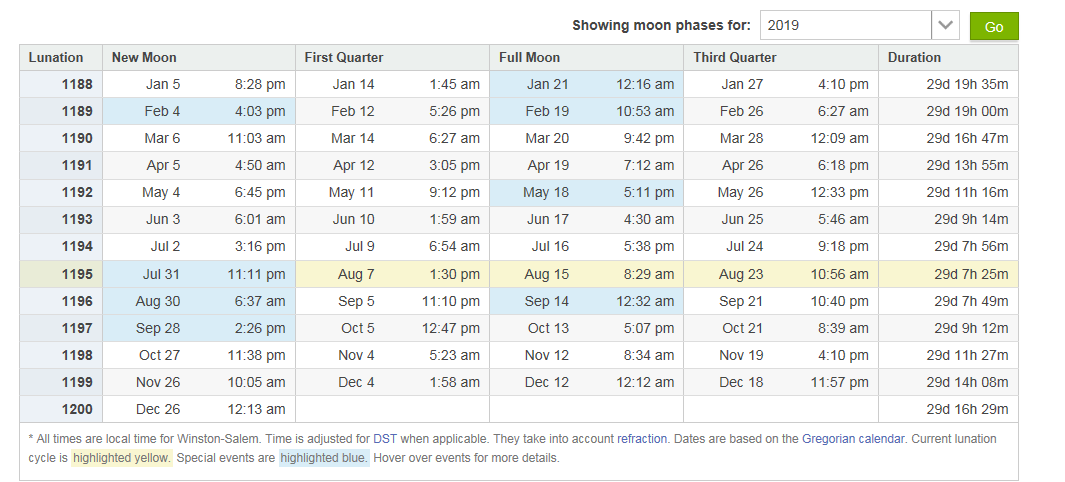The width and height of the screenshot is (1065, 482).
Task: Select lunation number 1195 row
Action: (519, 274)
